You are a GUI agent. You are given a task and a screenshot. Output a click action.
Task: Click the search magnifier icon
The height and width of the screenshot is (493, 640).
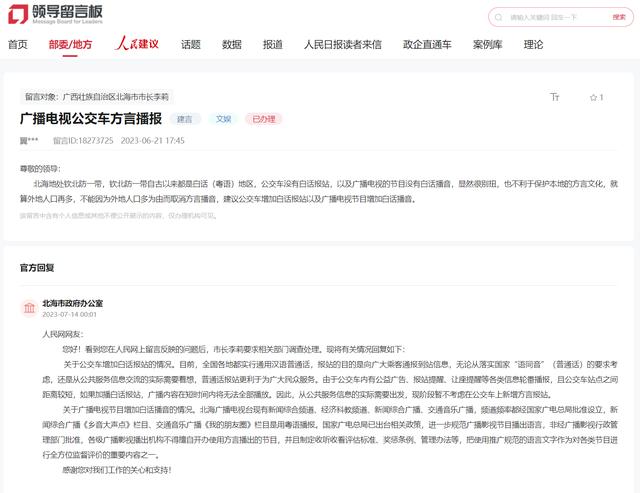[617, 17]
